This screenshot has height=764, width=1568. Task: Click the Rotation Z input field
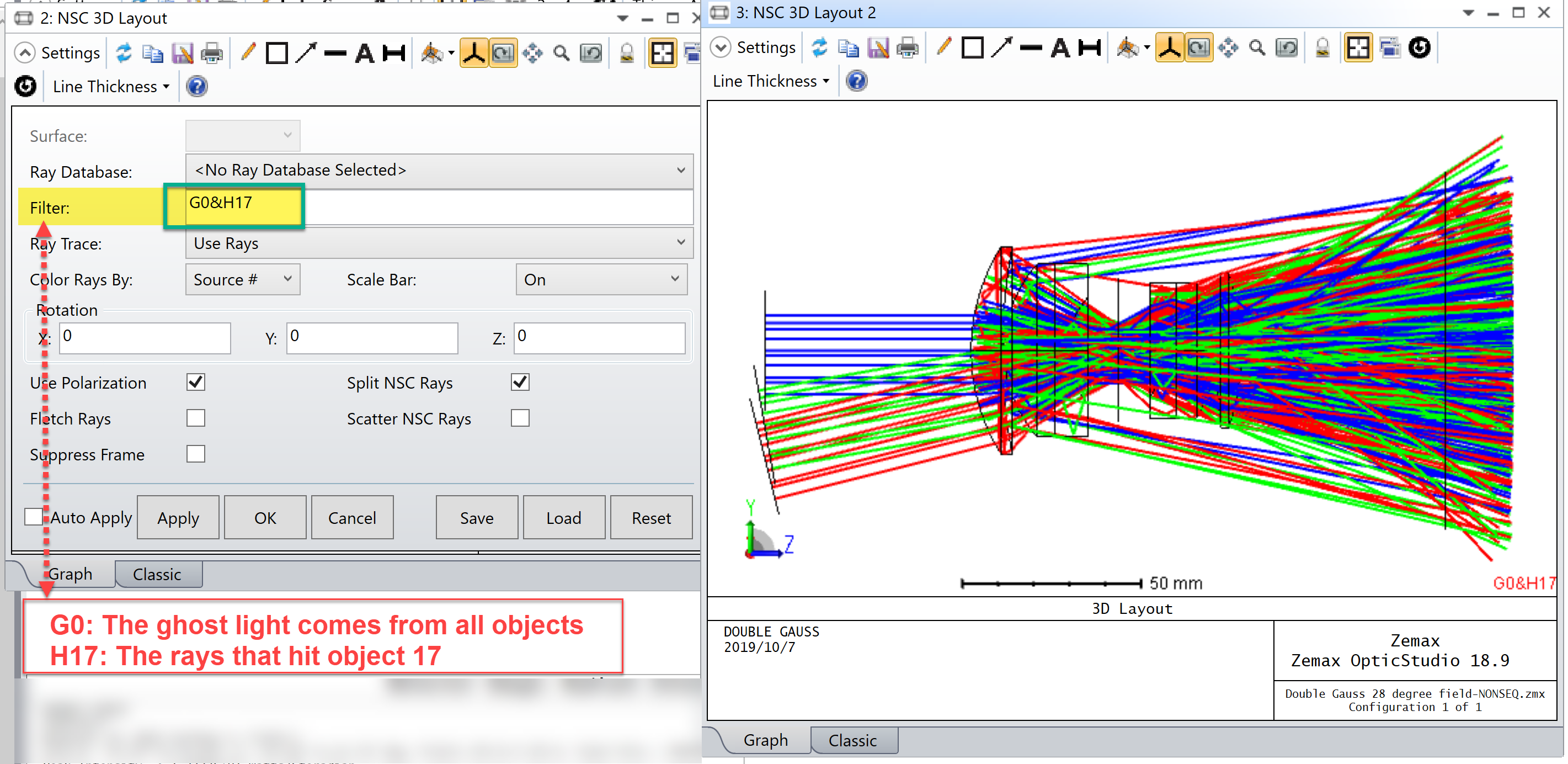pyautogui.click(x=600, y=337)
